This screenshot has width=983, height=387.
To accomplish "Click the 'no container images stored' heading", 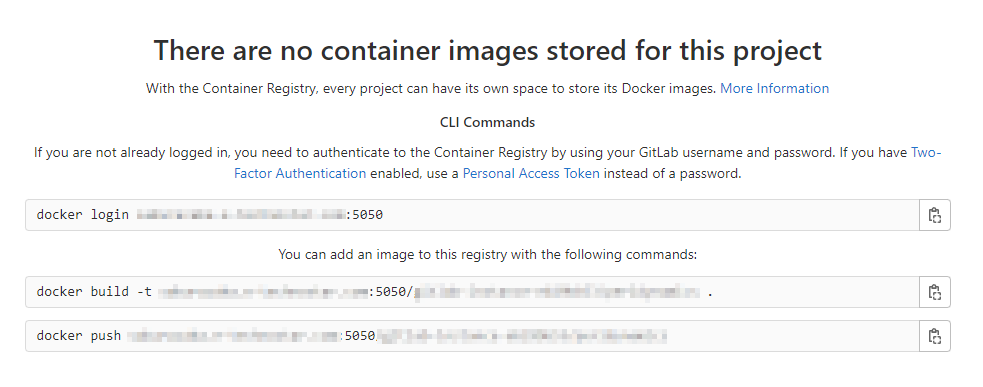I will (x=488, y=50).
